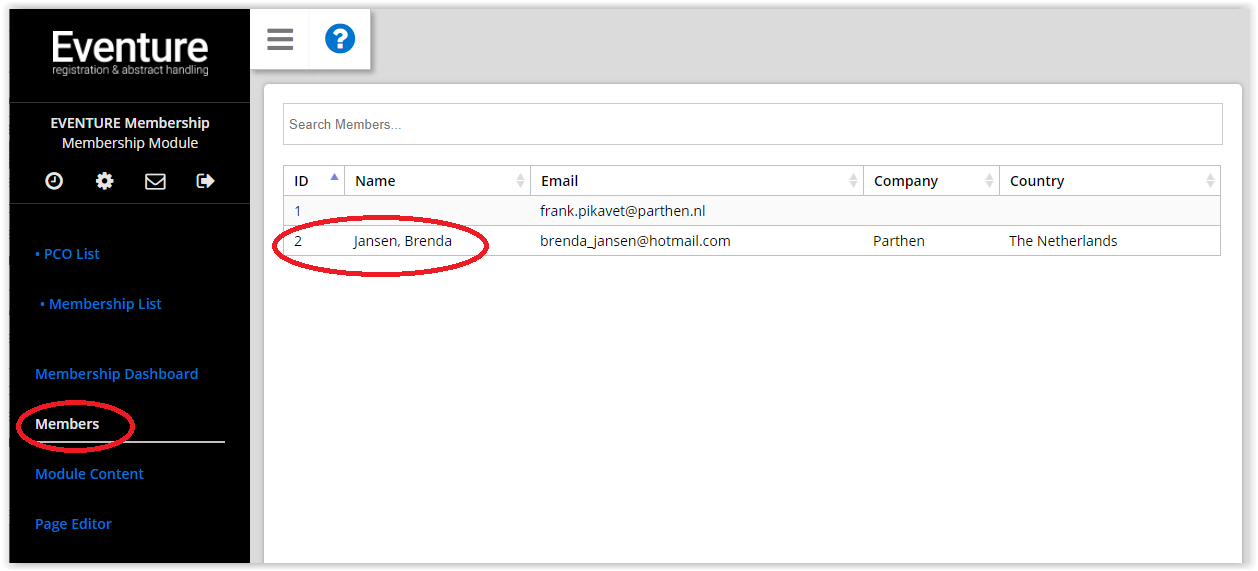Click EVENTURE Membership title text
1258x571 pixels.
(x=130, y=123)
